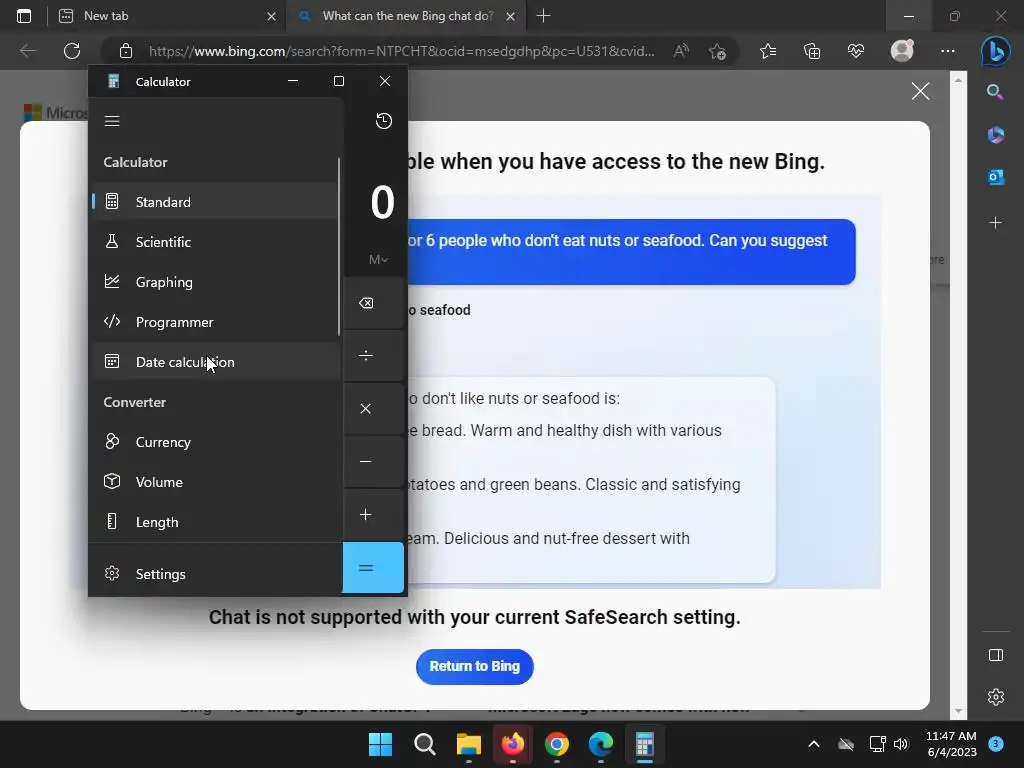Open Edge Collections
1024x768 pixels.
pyautogui.click(x=812, y=51)
